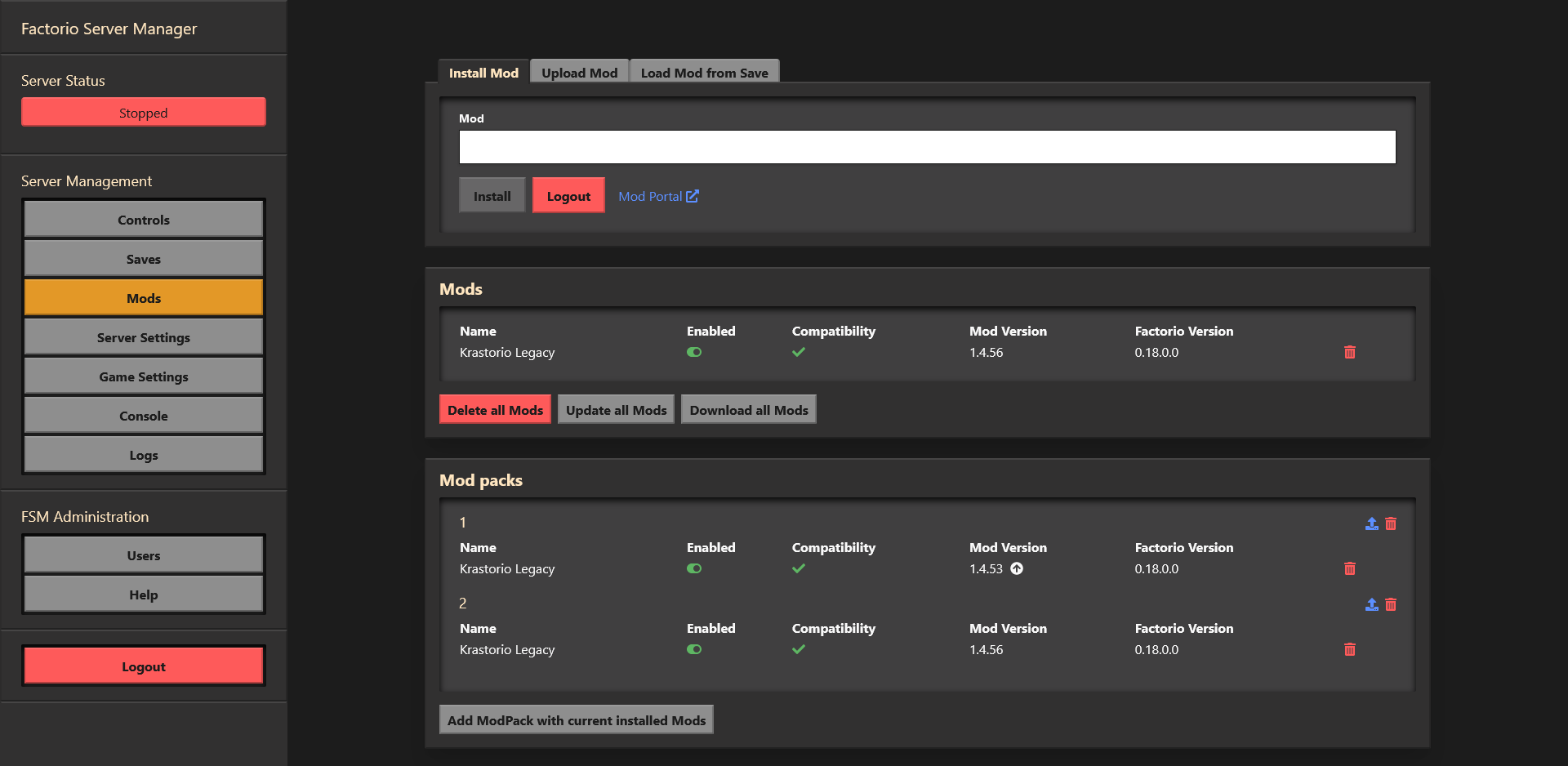
Task: Click Krastorio Legacy name in Mods list
Action: click(x=507, y=353)
